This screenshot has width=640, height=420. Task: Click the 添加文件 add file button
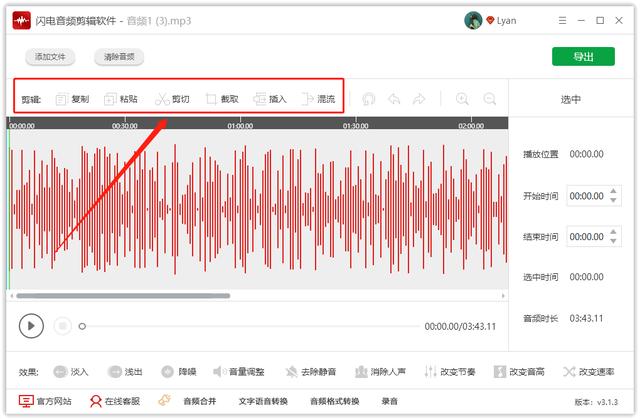pos(50,57)
